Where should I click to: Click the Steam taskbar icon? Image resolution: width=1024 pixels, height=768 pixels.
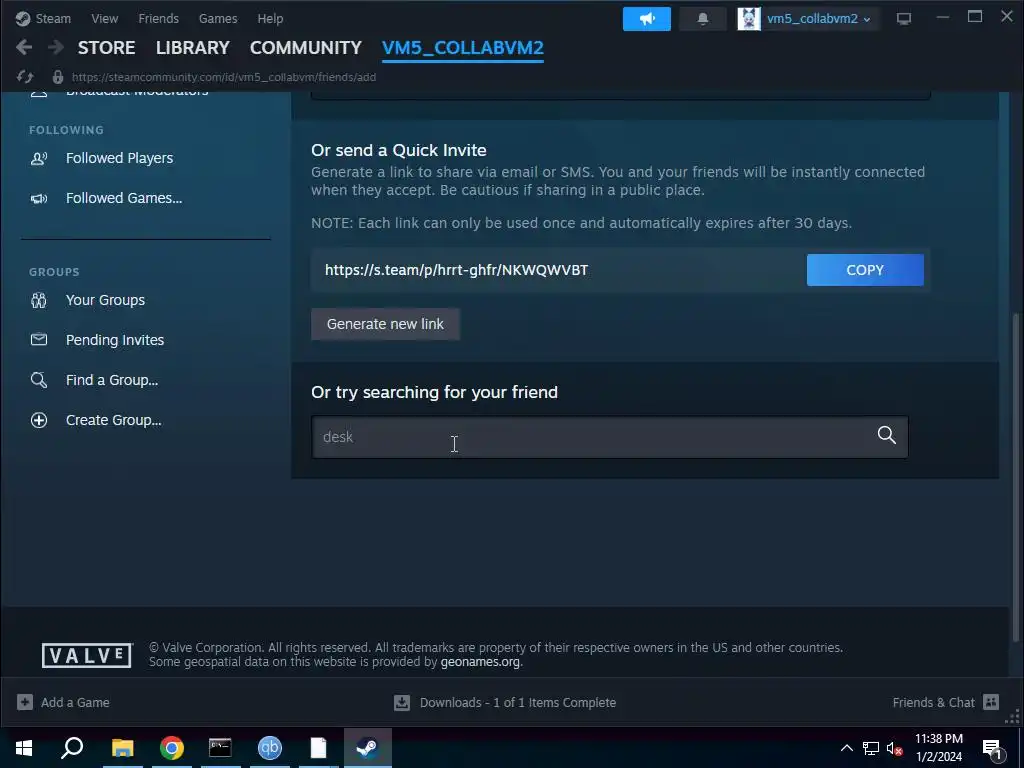pos(368,748)
